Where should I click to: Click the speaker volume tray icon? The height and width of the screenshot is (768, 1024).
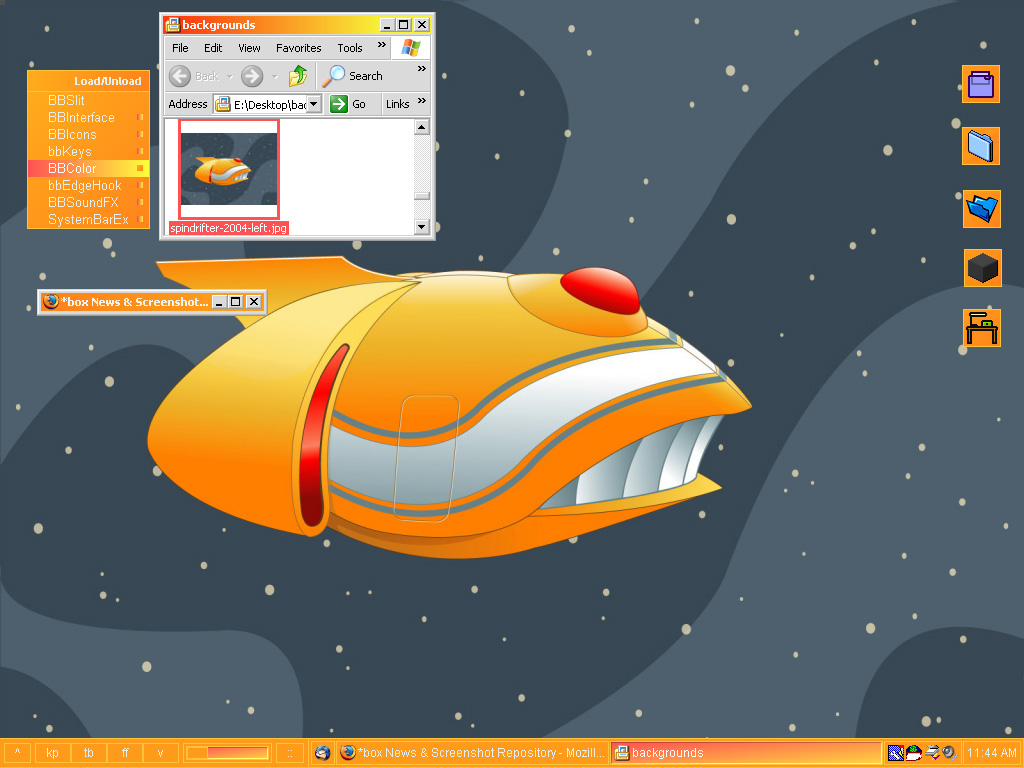(949, 753)
